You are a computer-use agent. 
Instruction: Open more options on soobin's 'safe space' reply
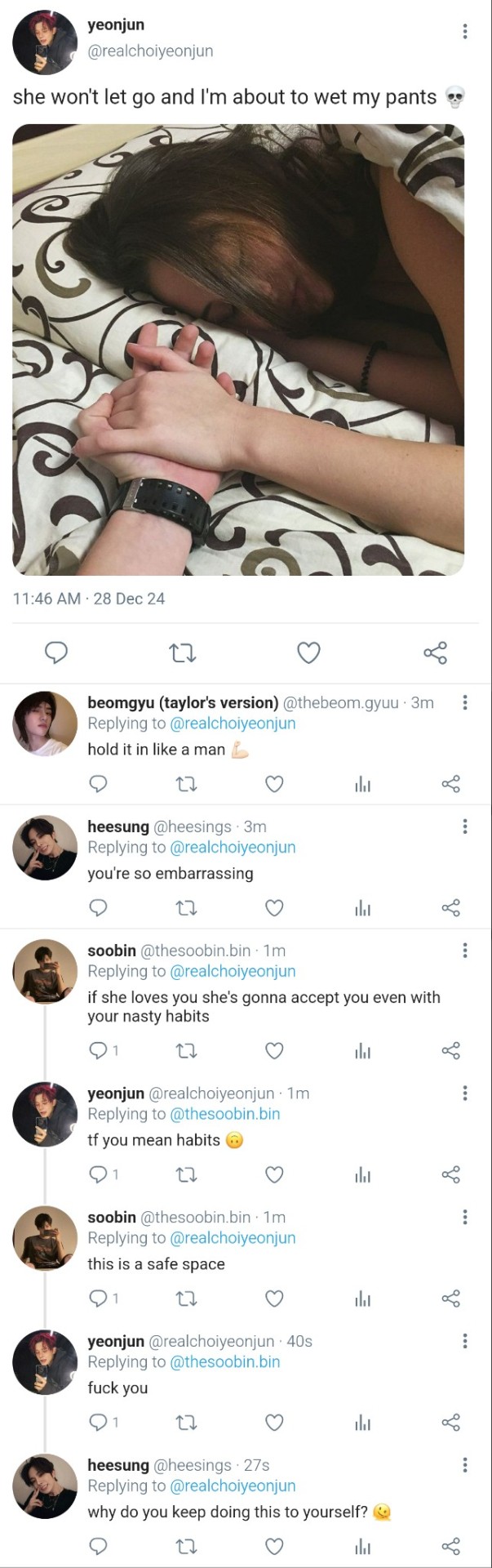[x=464, y=1217]
